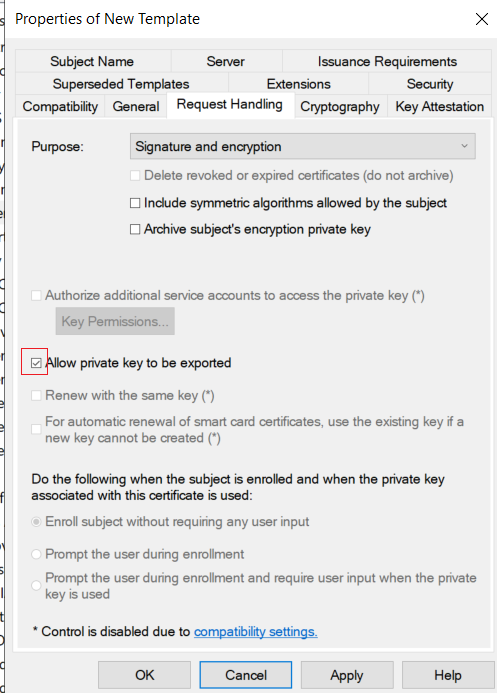
Task: Click Apply to save template changes
Action: point(347,675)
